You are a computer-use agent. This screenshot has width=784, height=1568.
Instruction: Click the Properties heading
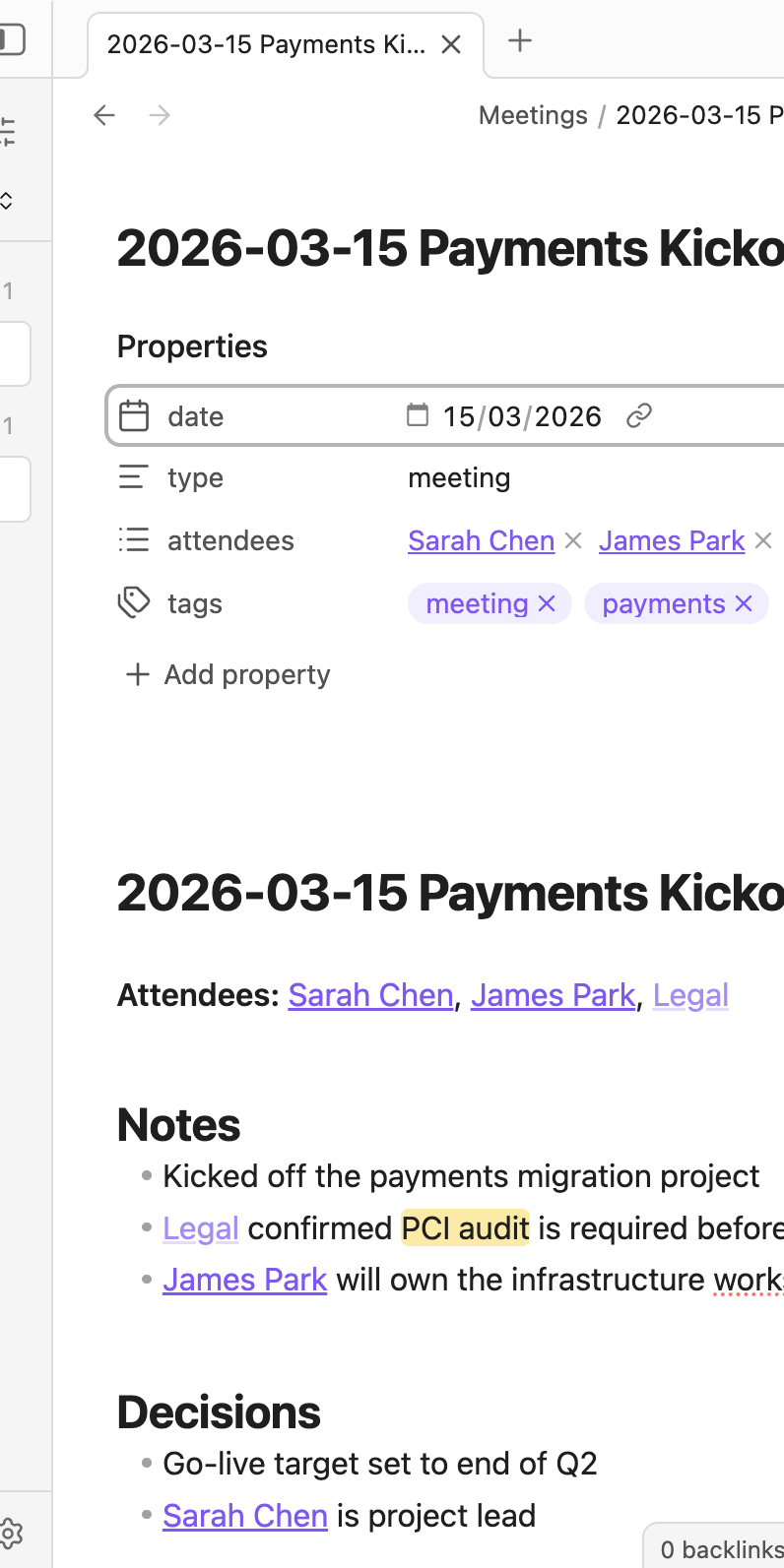pos(192,346)
